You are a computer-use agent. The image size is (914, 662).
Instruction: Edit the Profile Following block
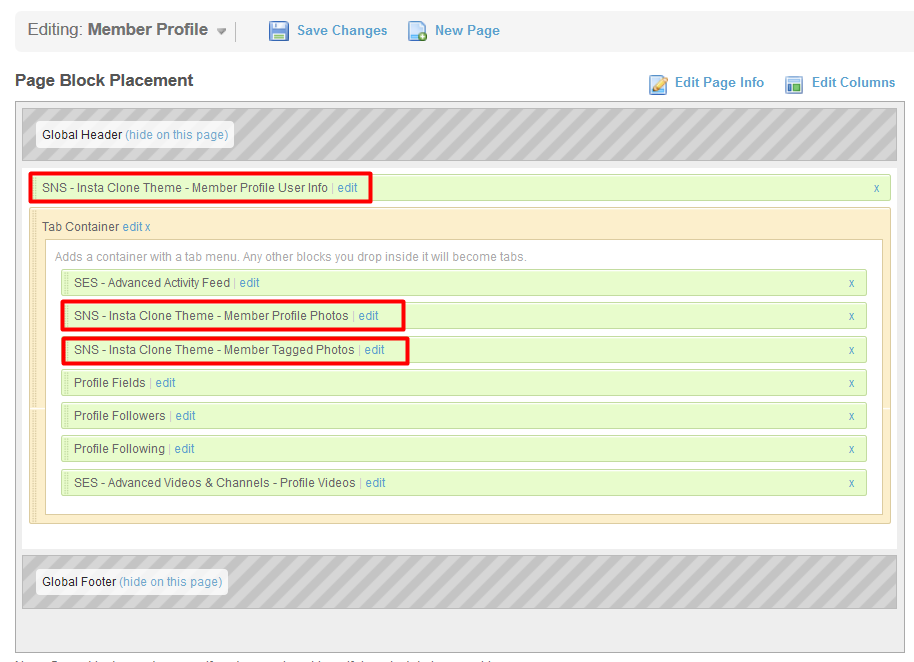click(185, 449)
